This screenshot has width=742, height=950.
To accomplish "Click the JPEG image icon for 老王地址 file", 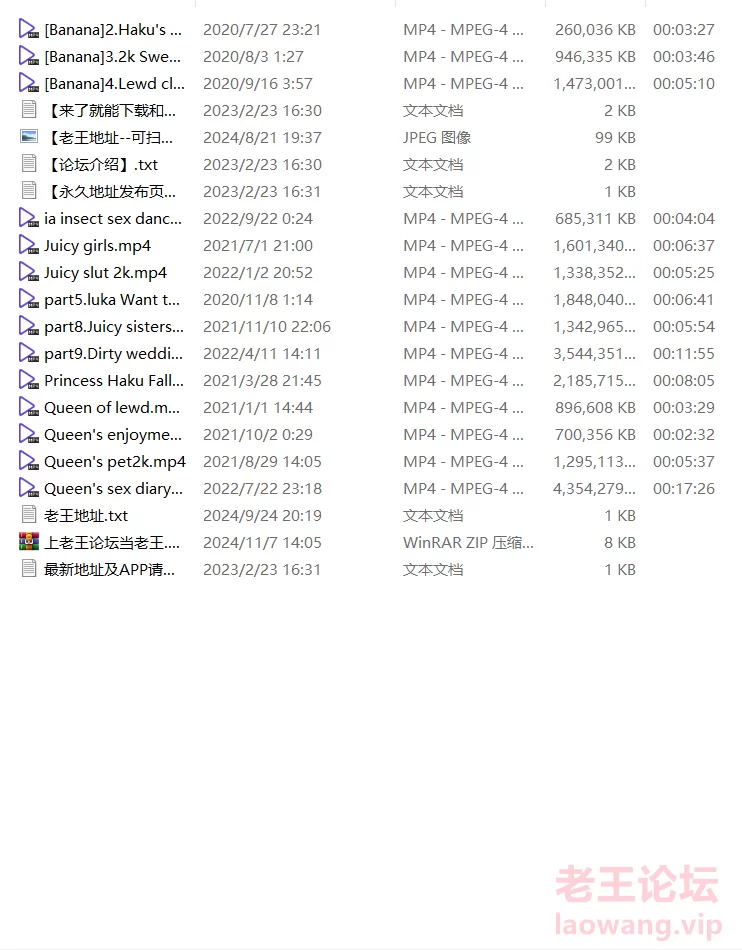I will pos(28,137).
